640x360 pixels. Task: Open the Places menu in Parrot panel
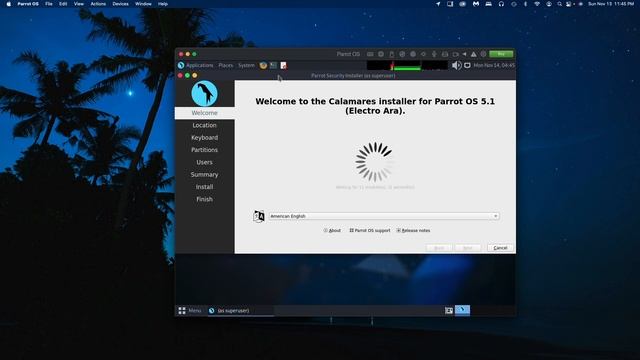(x=226, y=65)
